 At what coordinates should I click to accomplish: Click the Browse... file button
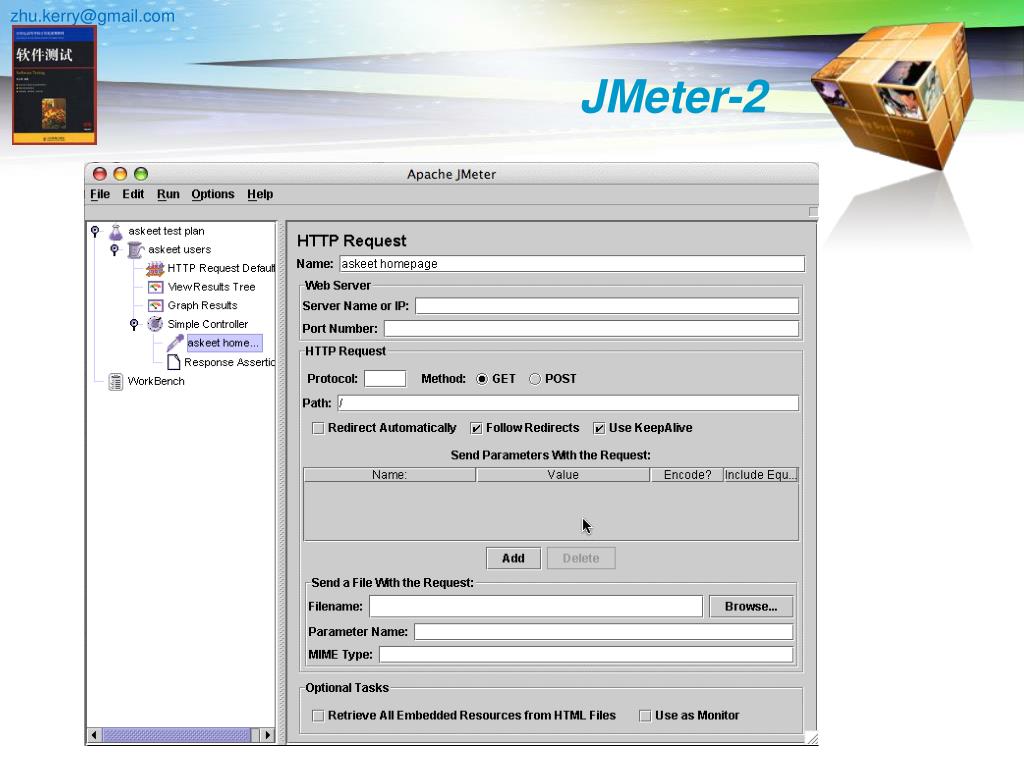pos(751,607)
